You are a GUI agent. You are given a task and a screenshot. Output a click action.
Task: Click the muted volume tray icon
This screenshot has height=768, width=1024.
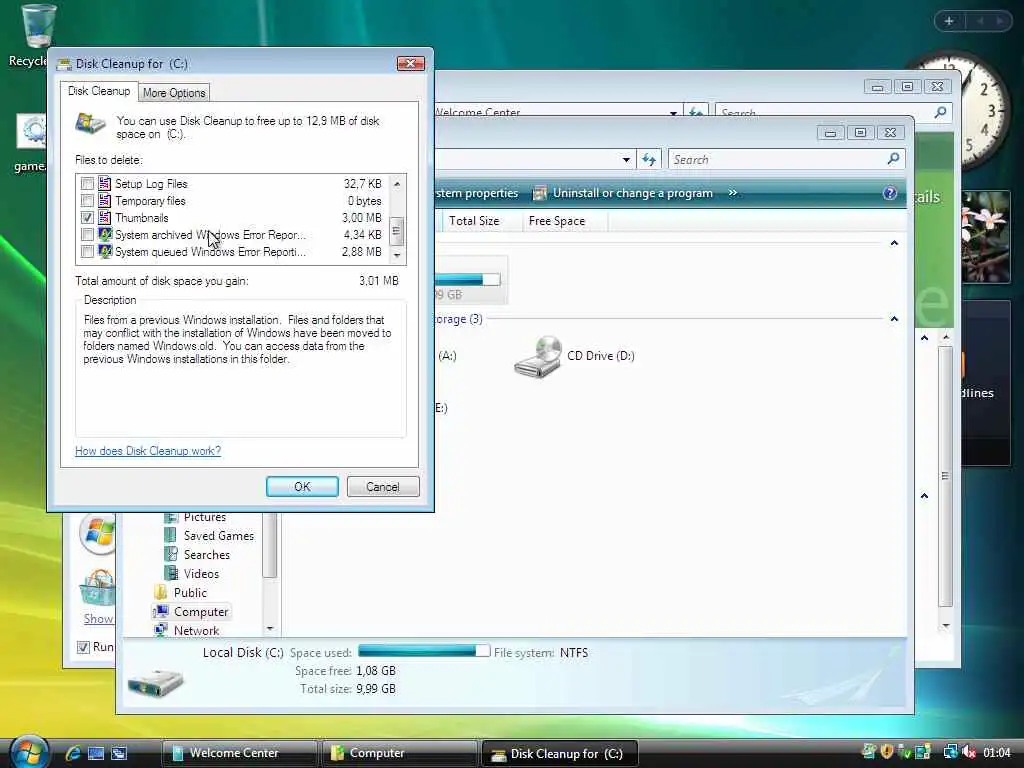969,752
